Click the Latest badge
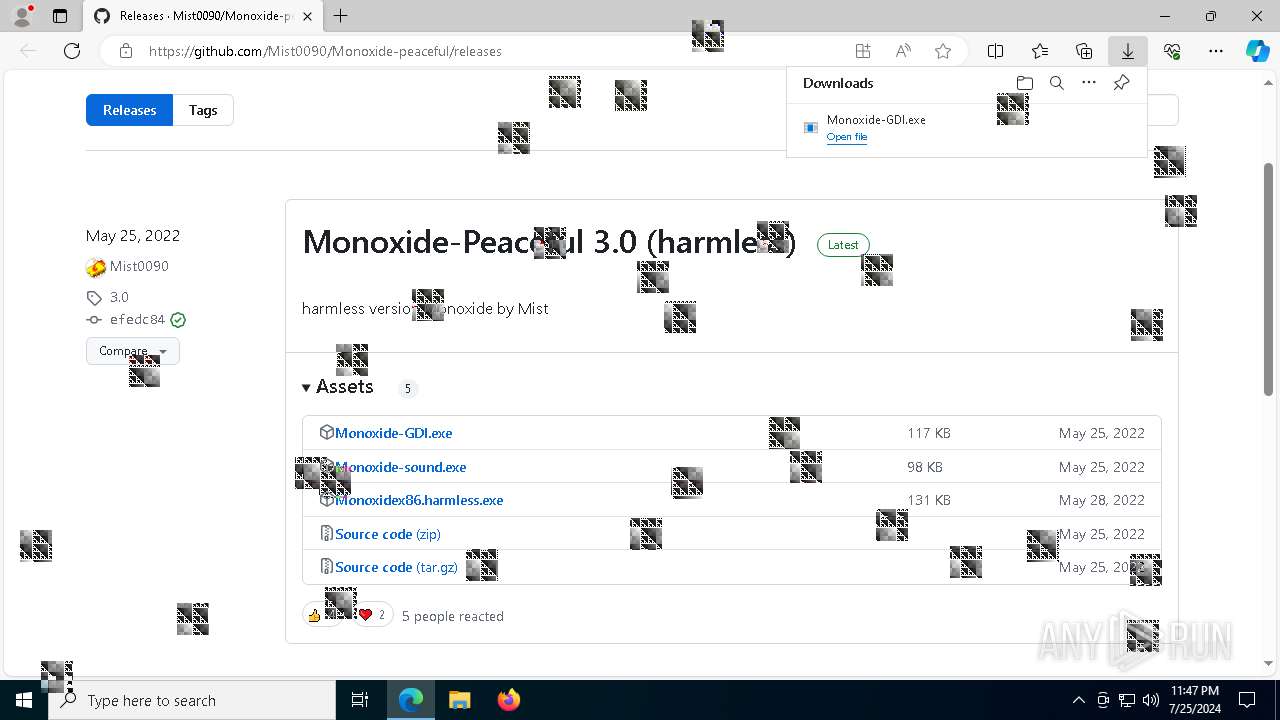 (x=843, y=244)
